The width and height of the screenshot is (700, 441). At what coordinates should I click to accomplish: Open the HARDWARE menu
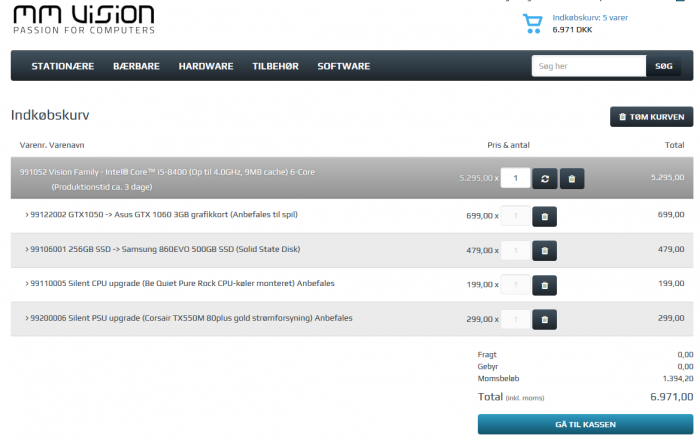coord(206,66)
